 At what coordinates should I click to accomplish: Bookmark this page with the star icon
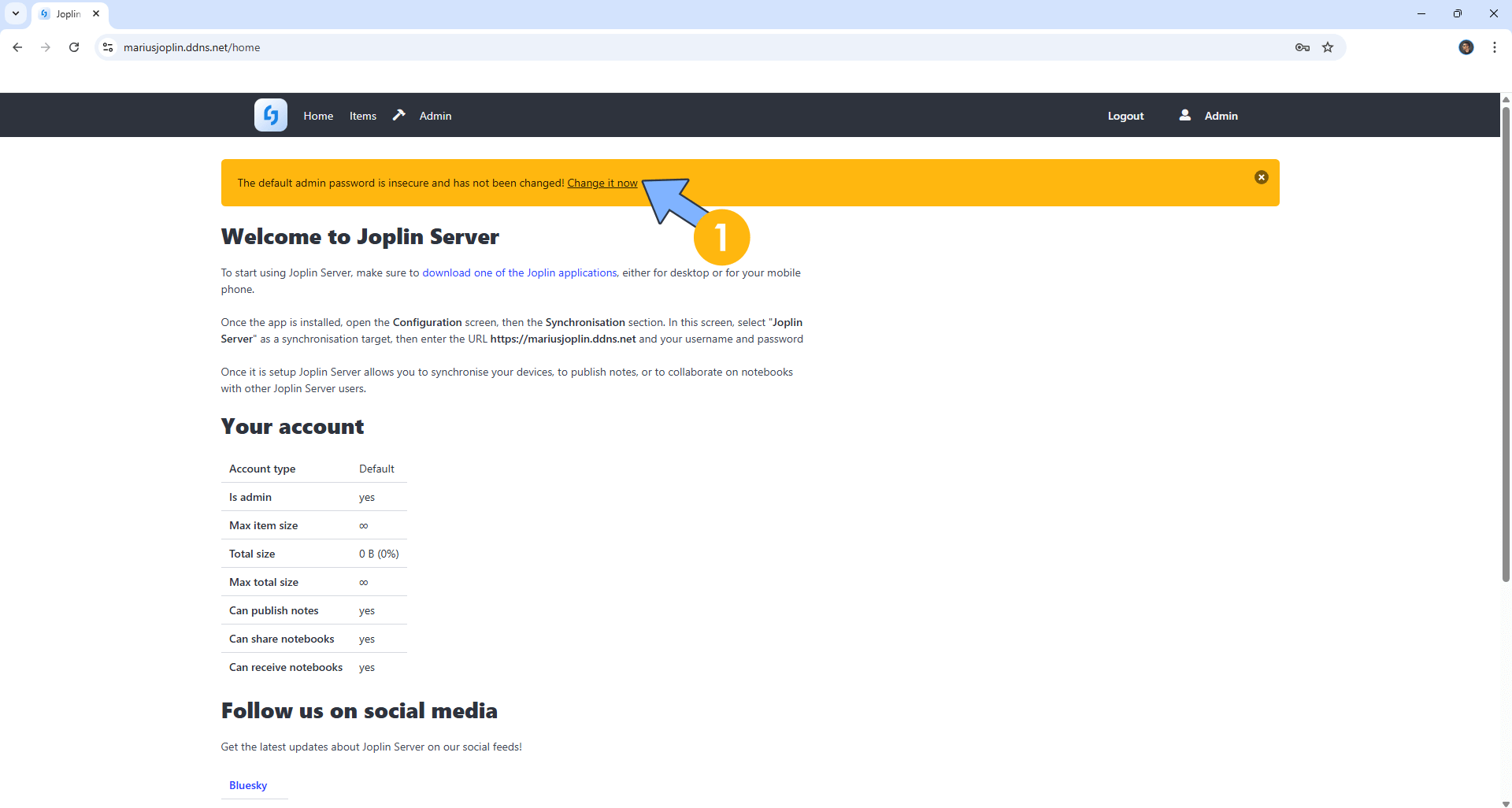(x=1328, y=47)
